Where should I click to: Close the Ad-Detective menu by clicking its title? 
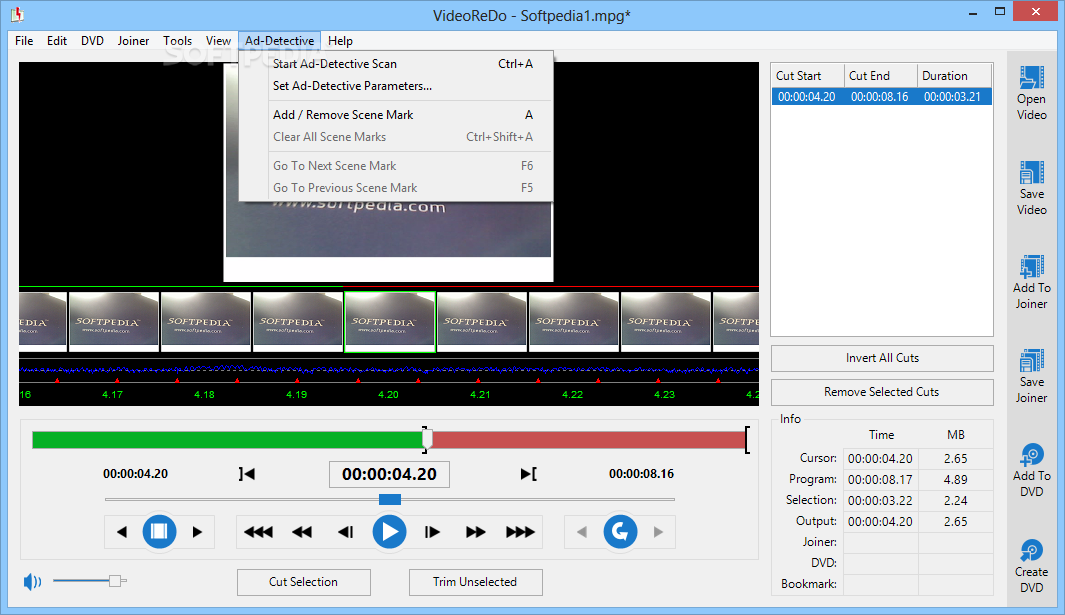(x=279, y=41)
